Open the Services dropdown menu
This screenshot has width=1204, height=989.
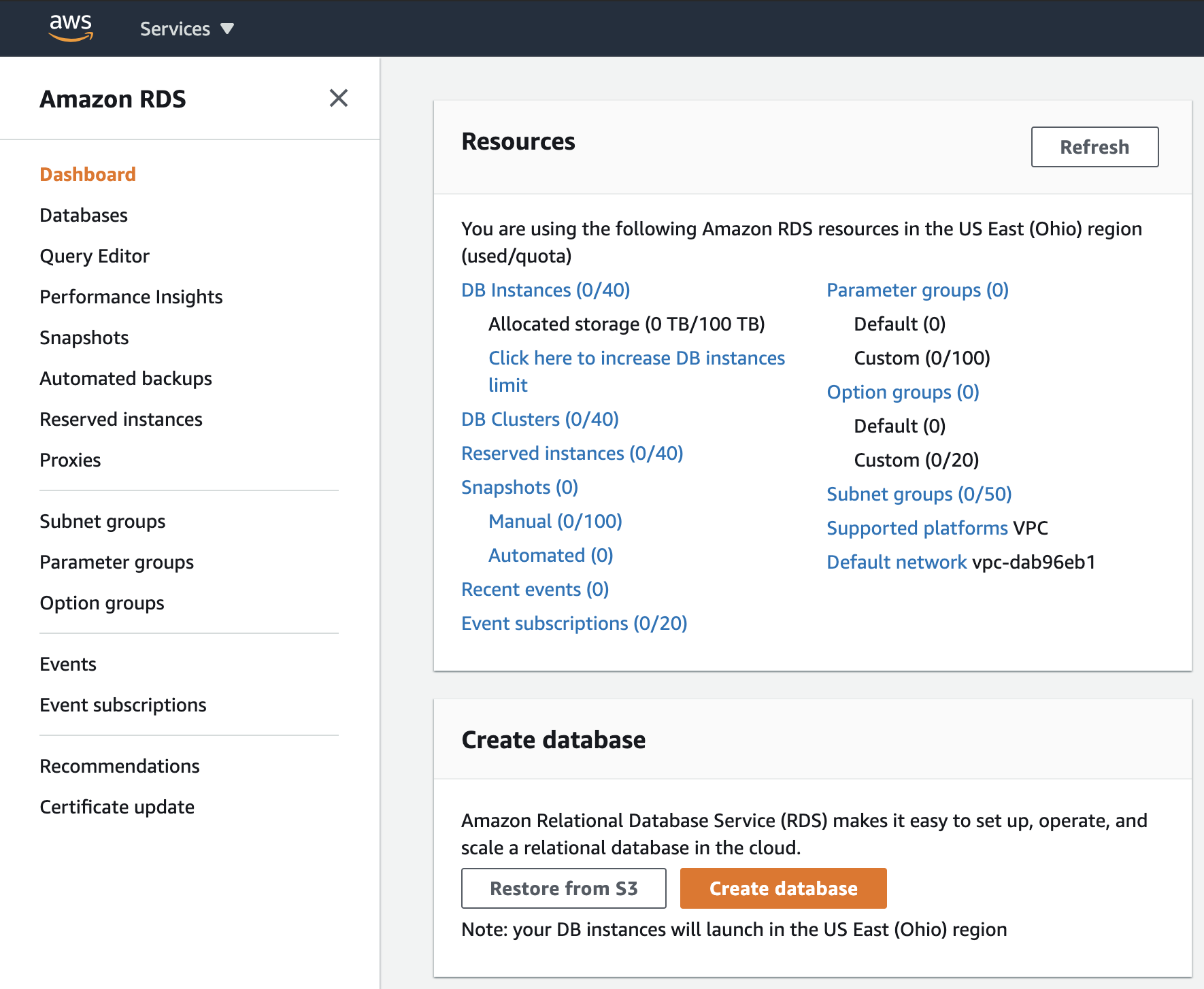tap(186, 29)
